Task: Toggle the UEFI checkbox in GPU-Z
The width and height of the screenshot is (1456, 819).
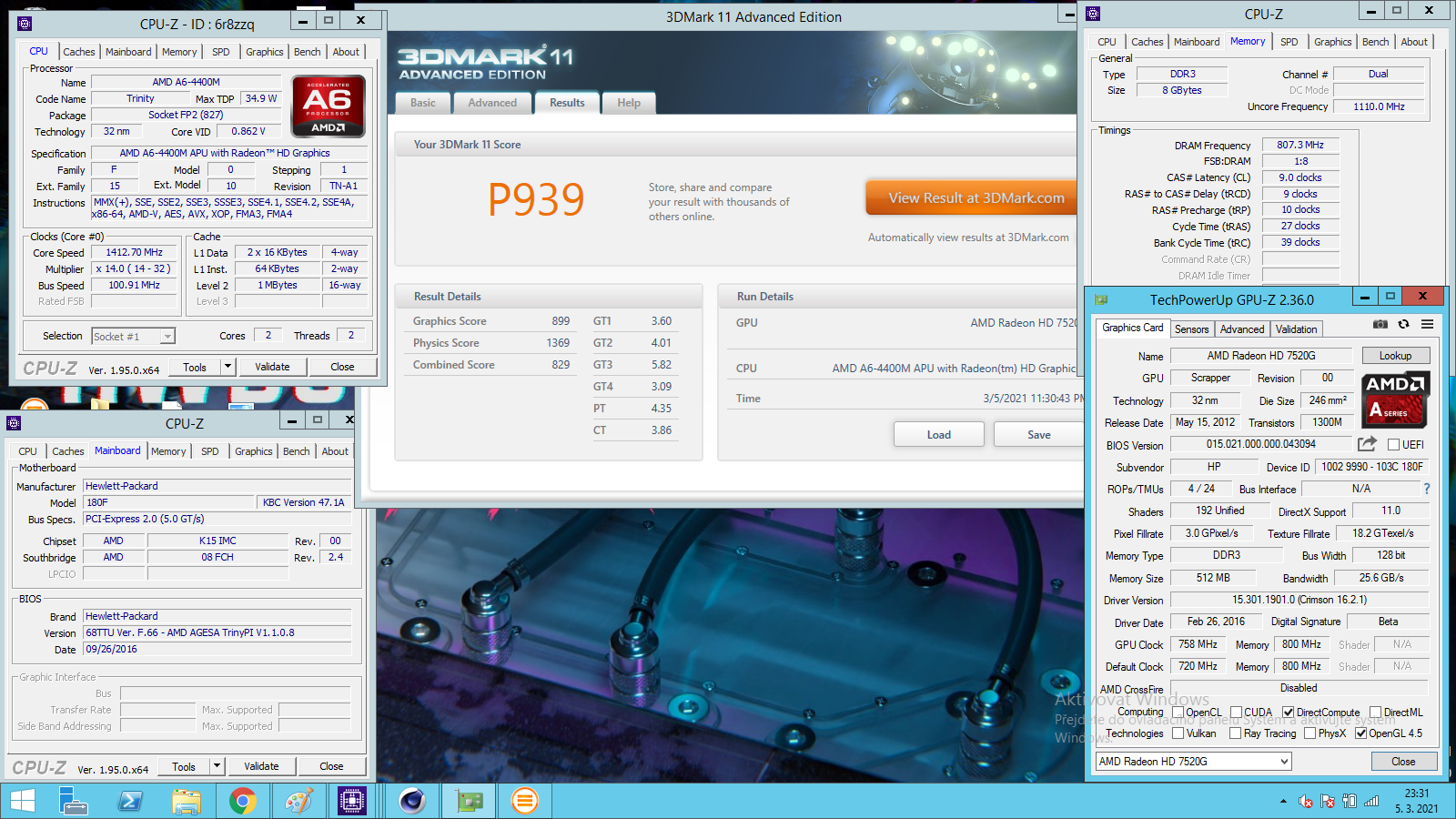Action: tap(1393, 445)
